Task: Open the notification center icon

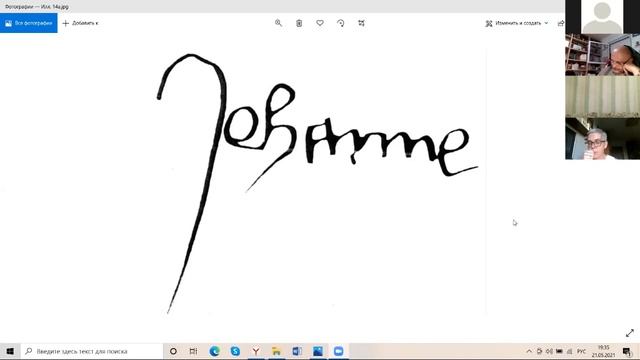Action: click(x=627, y=351)
